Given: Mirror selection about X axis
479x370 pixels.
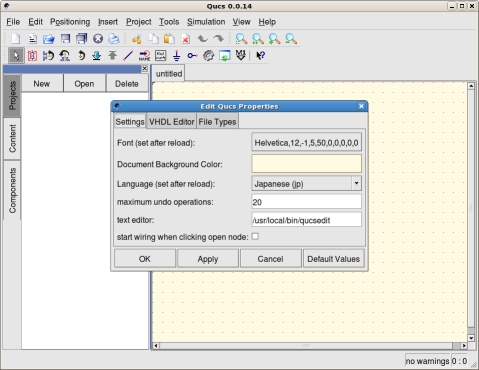Looking at the screenshot, I should click(49, 55).
